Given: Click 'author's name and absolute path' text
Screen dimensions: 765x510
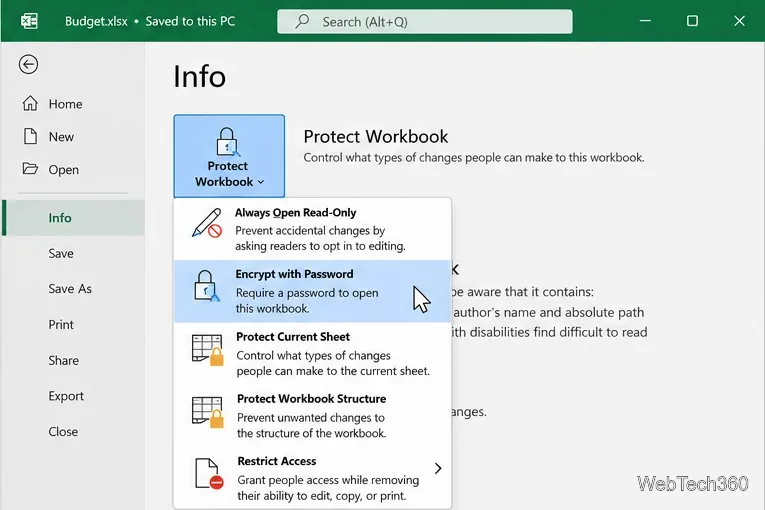Looking at the screenshot, I should pyautogui.click(x=549, y=312).
